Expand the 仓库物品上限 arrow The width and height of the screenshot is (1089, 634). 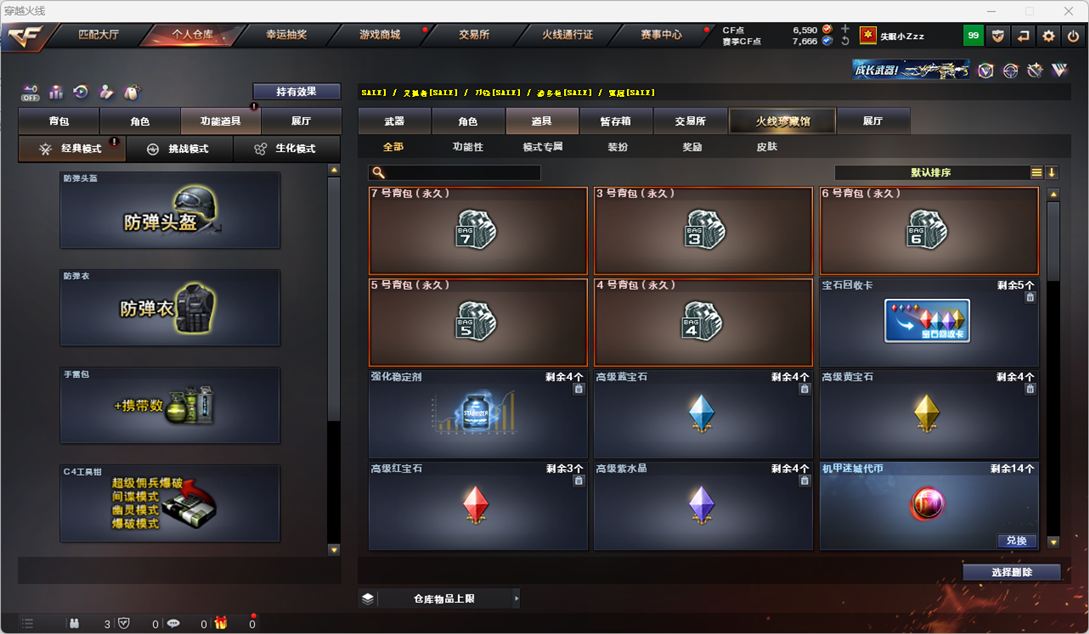click(x=516, y=598)
